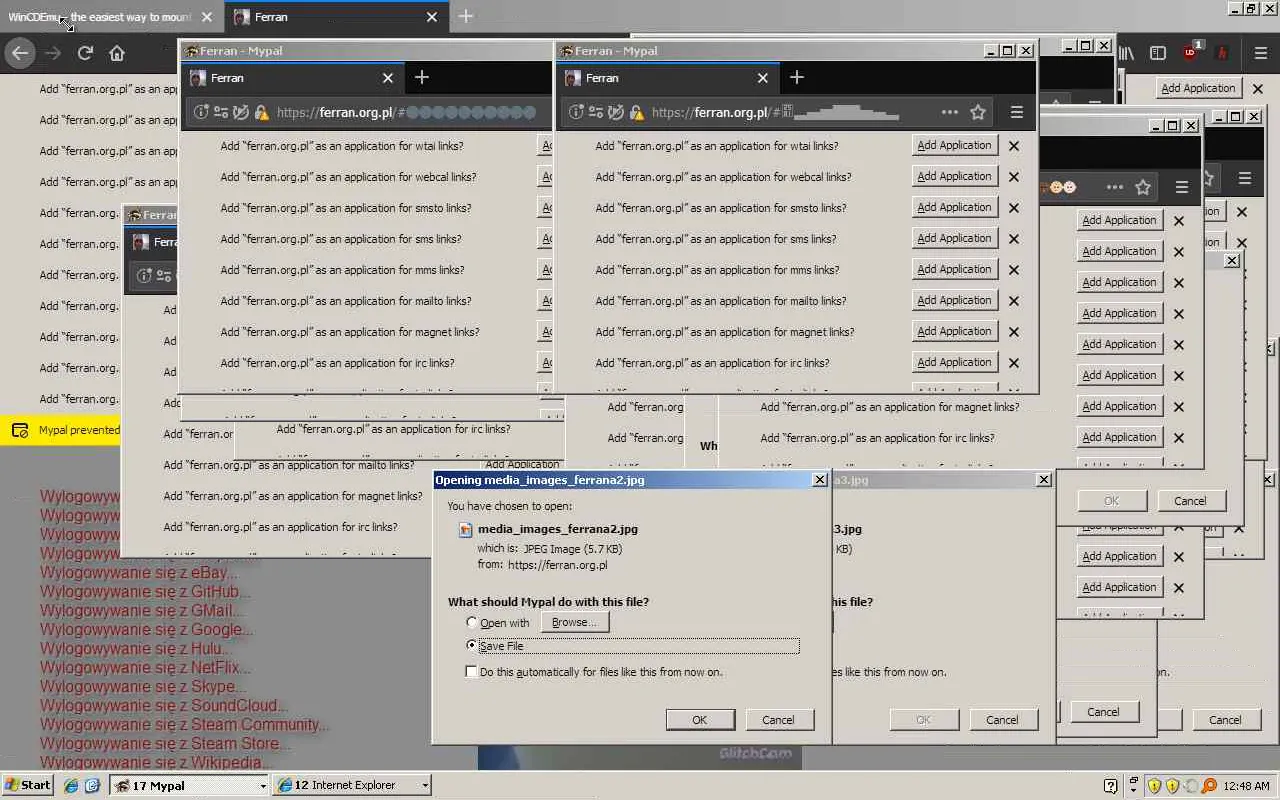Launch Internet Explorer quick launch icon

71,786
